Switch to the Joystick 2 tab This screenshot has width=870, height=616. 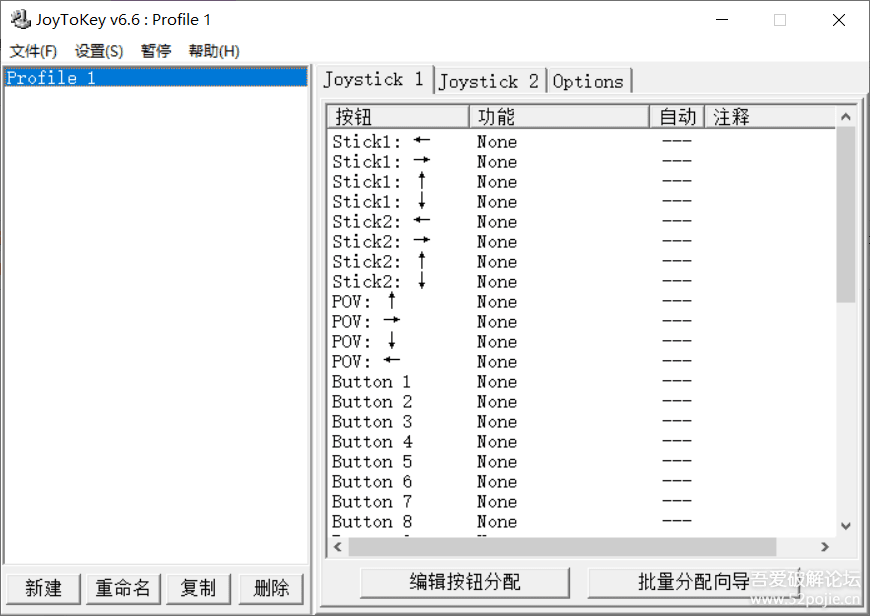[489, 81]
